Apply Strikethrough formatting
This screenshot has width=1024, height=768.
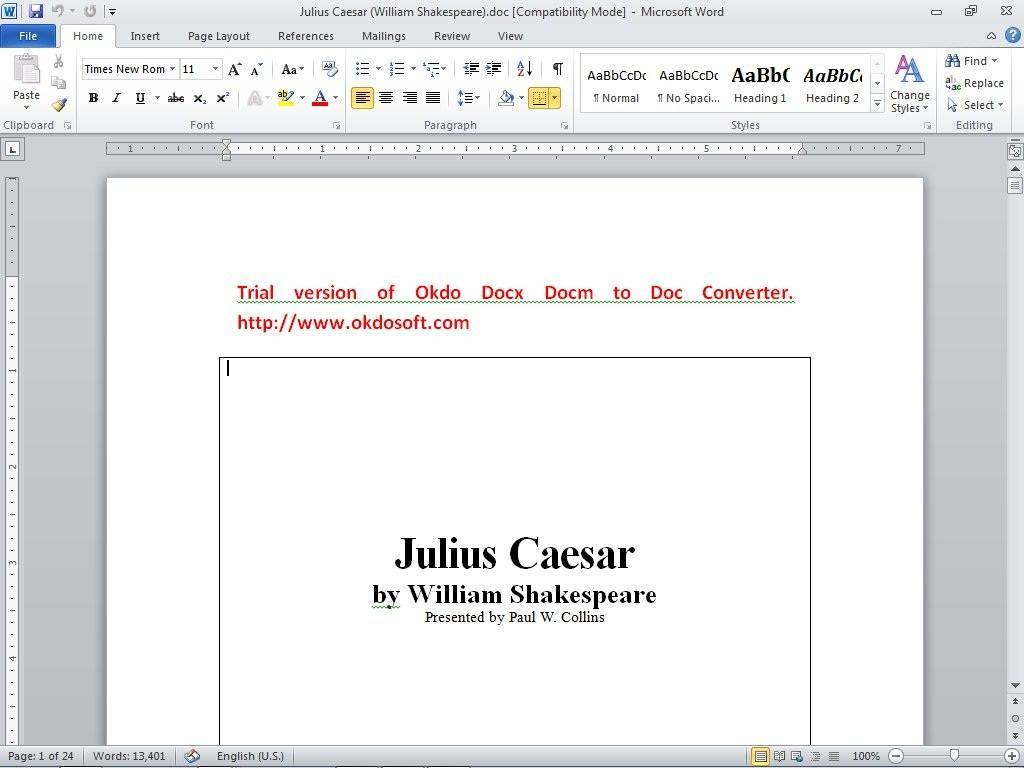pyautogui.click(x=176, y=98)
